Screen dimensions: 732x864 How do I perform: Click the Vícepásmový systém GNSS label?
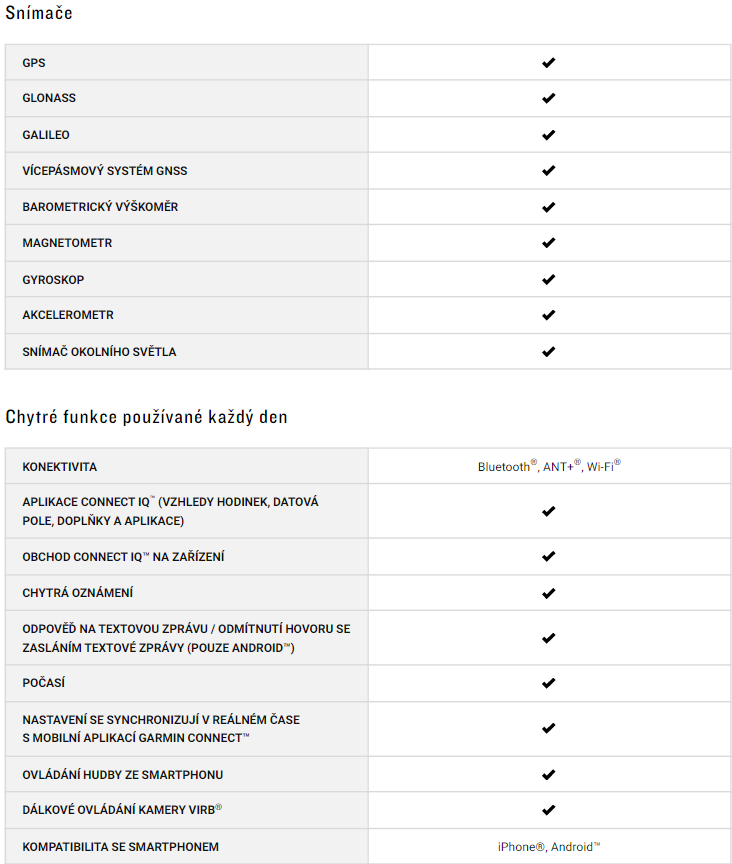105,171
